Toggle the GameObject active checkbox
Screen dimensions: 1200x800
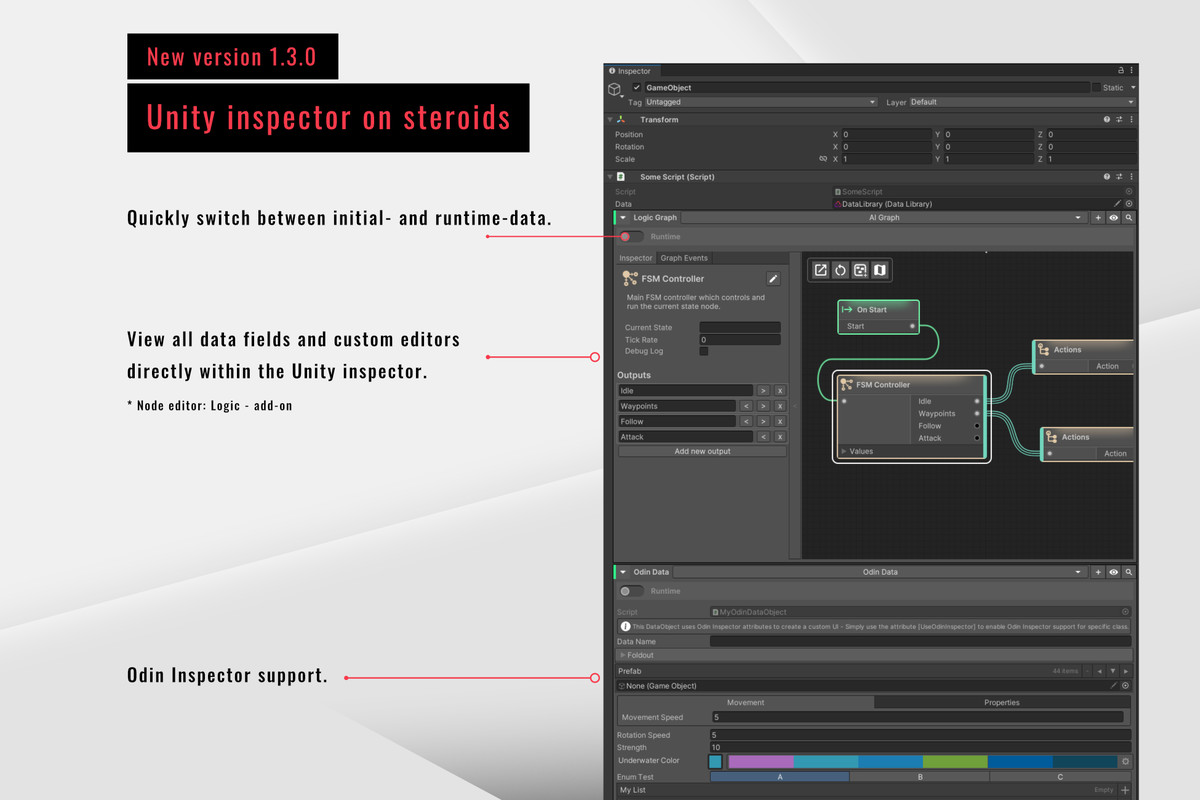click(x=636, y=88)
